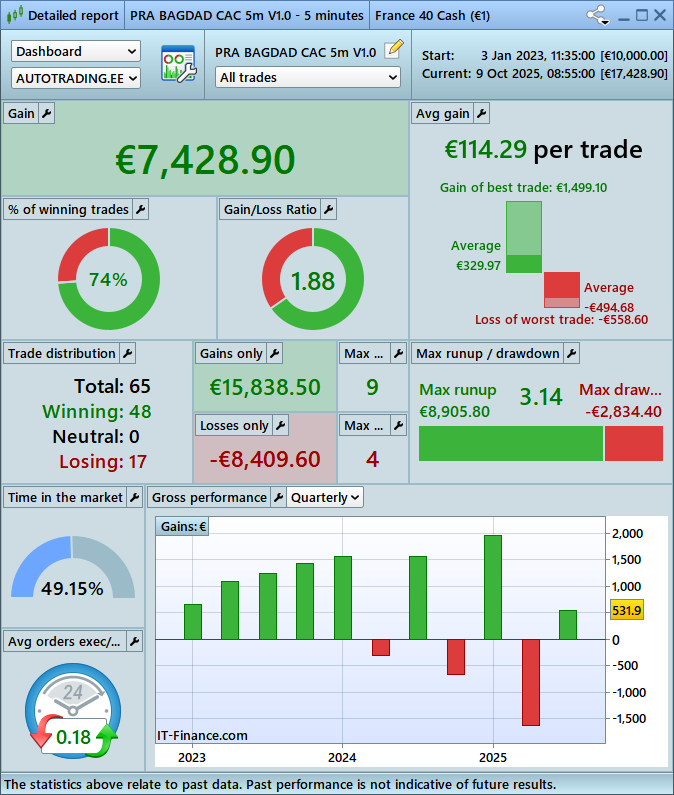Change the Quarterly period dropdown
The height and width of the screenshot is (795, 674).
325,497
